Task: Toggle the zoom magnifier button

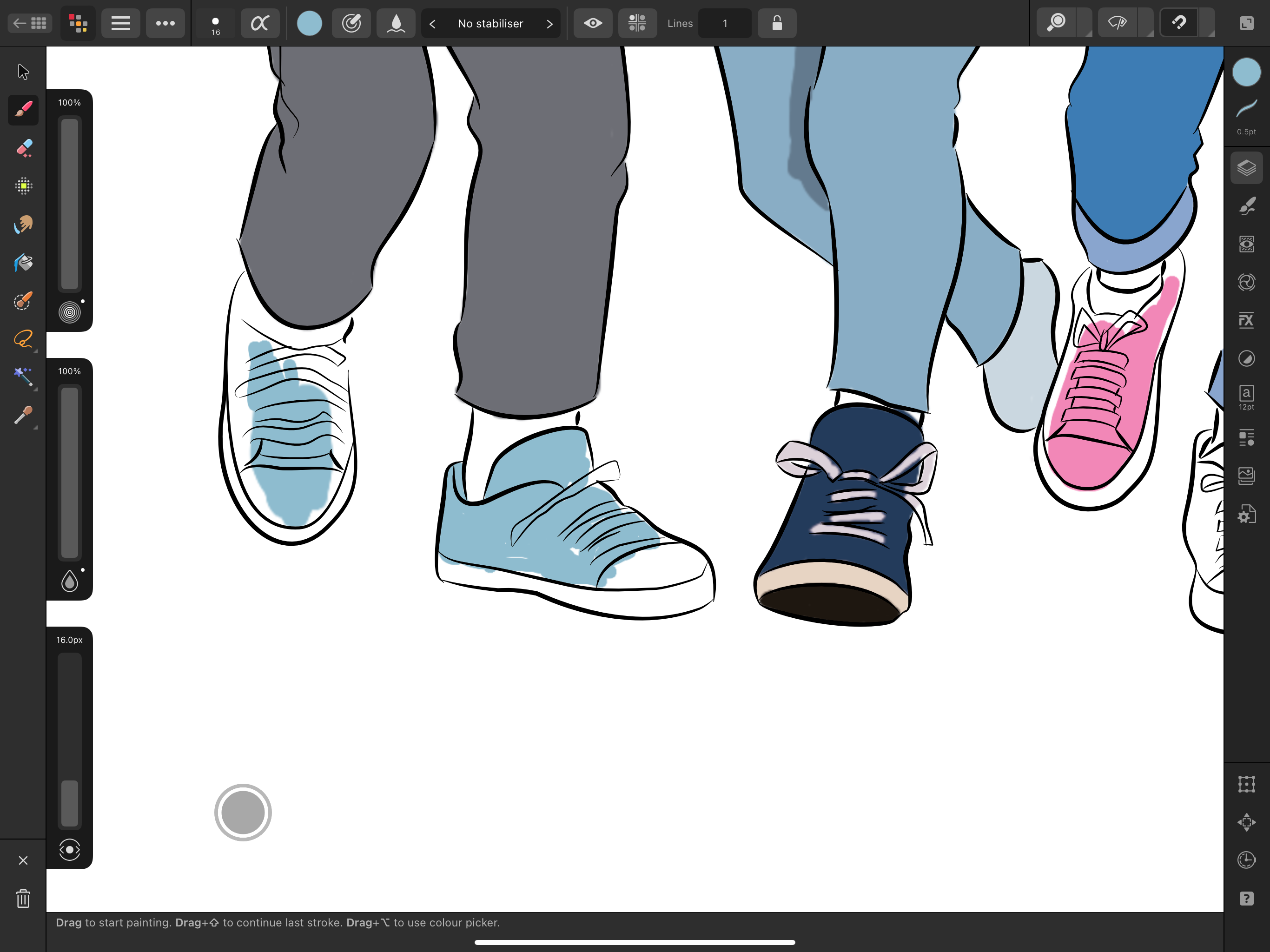Action: coord(1057,24)
